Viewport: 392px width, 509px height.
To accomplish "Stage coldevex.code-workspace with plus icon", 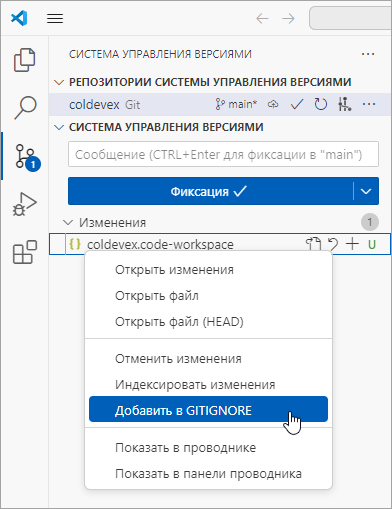I will (352, 244).
